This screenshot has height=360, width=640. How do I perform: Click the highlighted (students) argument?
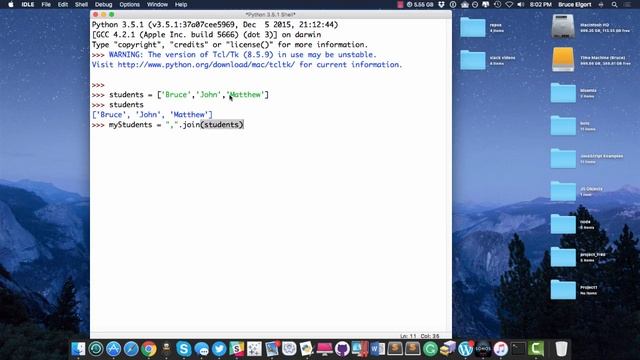[x=222, y=125]
